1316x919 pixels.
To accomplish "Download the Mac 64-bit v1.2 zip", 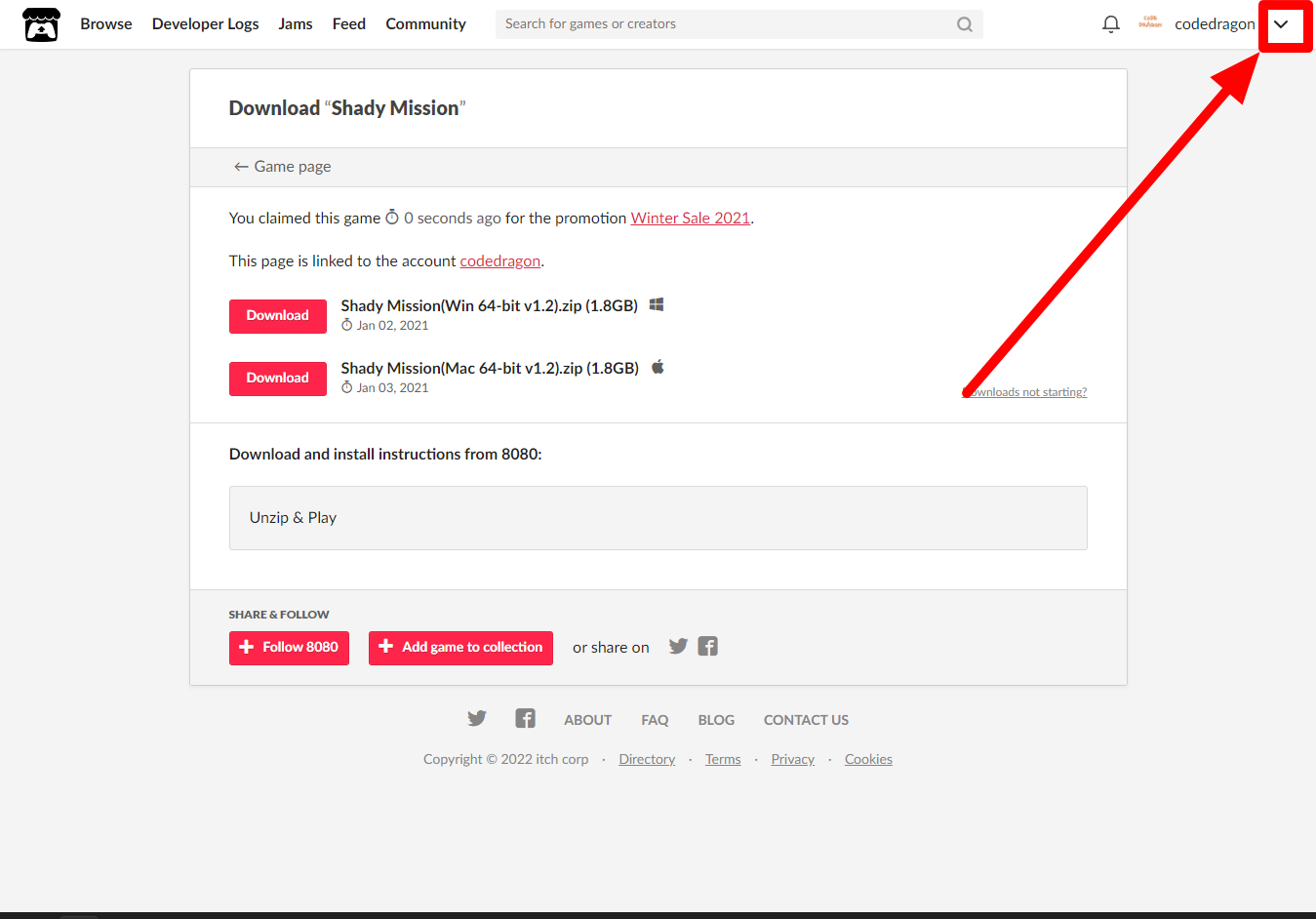I will coord(278,379).
